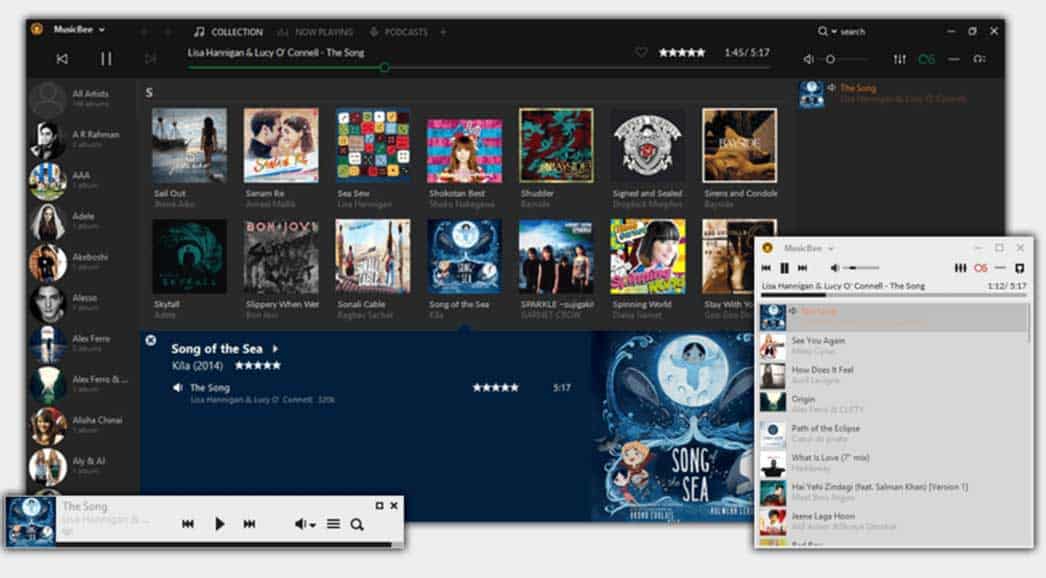Skip to previous track in mini player bar
The height and width of the screenshot is (578, 1046).
(188, 524)
